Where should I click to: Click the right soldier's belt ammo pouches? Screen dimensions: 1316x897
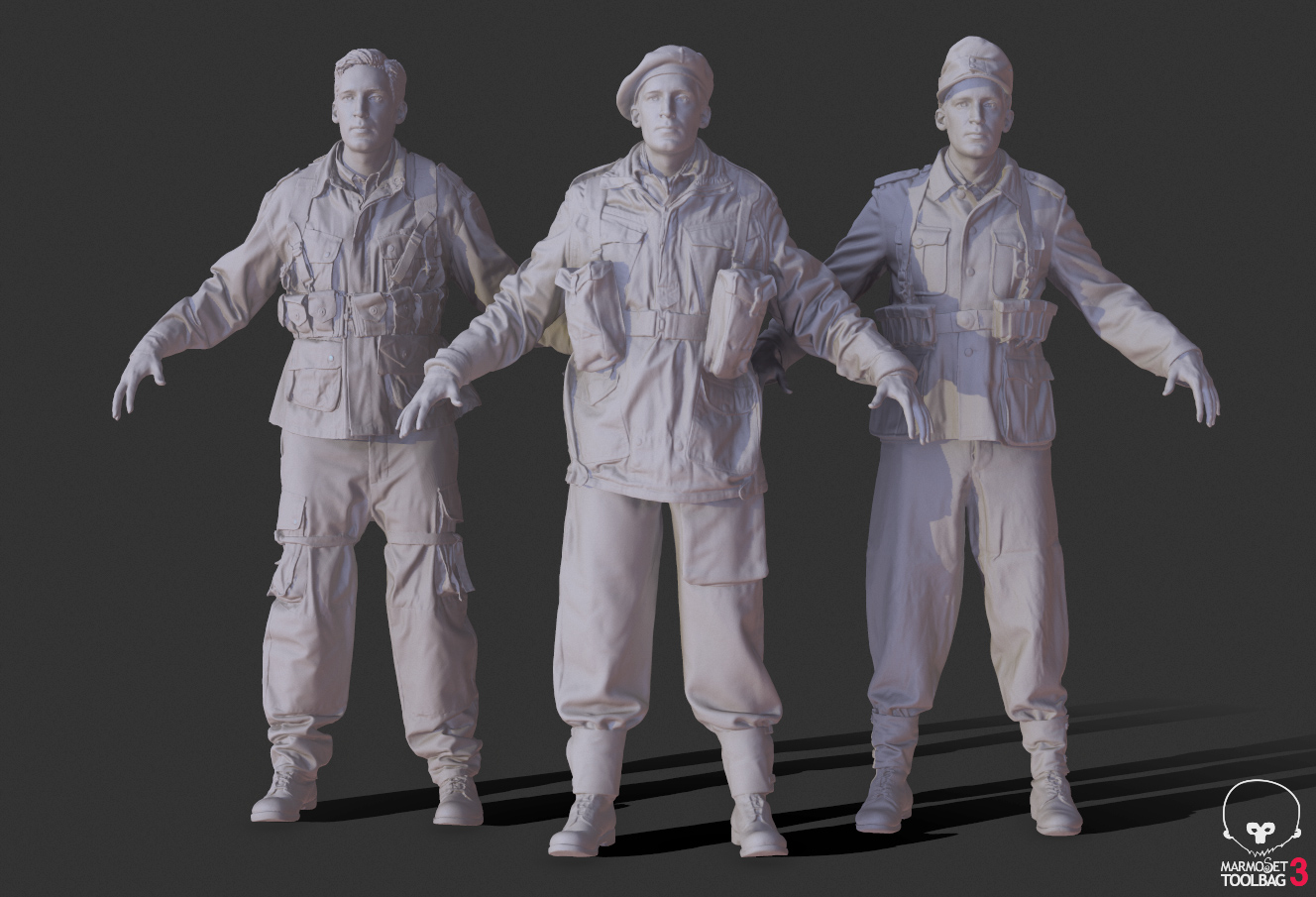click(1023, 320)
